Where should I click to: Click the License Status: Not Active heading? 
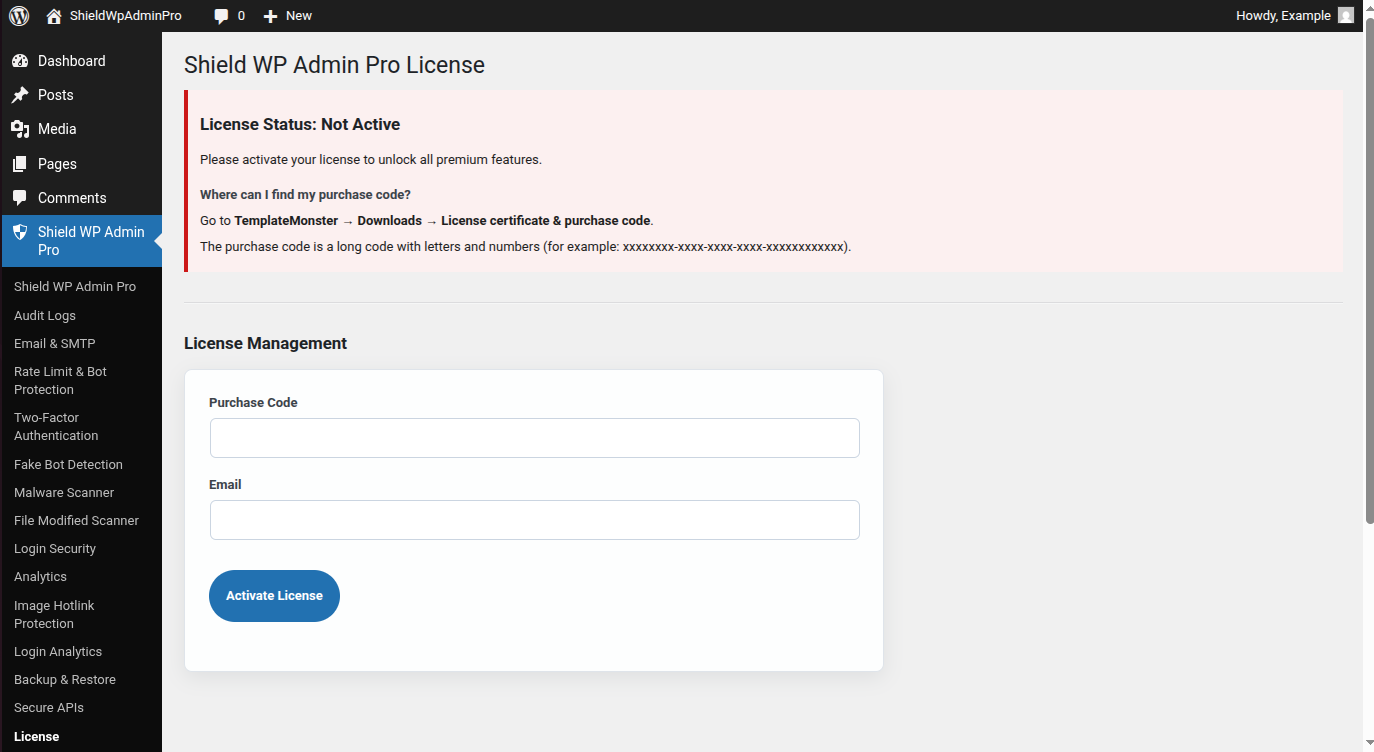tap(300, 125)
